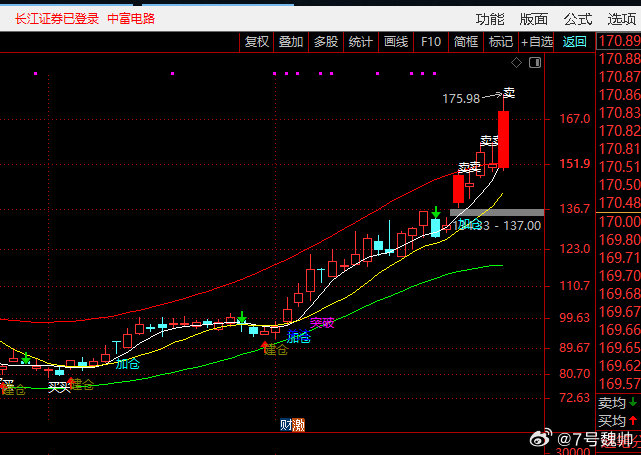Screen dimensions: 641x455
Task: Select the 169.62 price row
Action: tap(619, 366)
